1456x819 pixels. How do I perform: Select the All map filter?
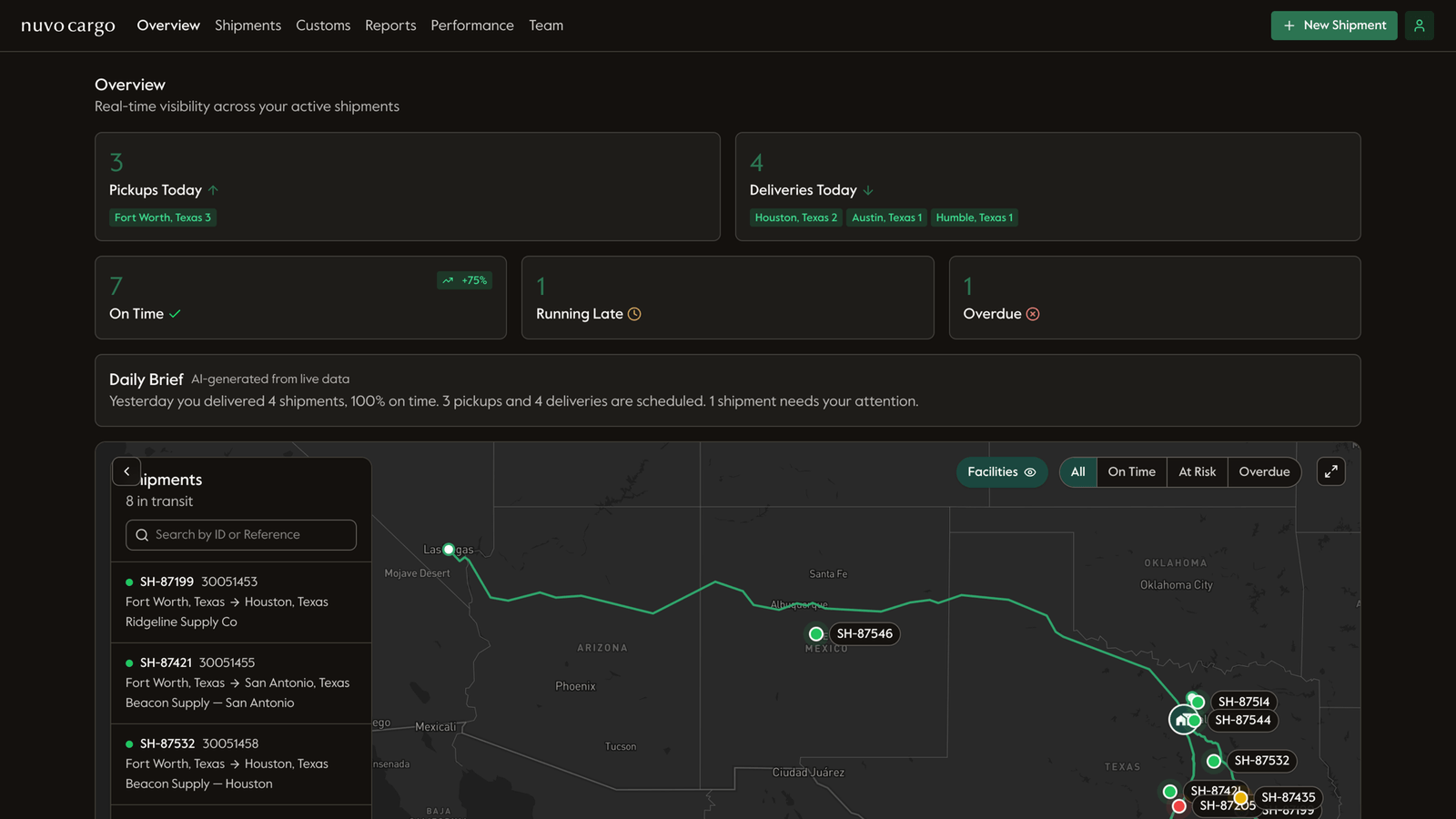(x=1078, y=471)
